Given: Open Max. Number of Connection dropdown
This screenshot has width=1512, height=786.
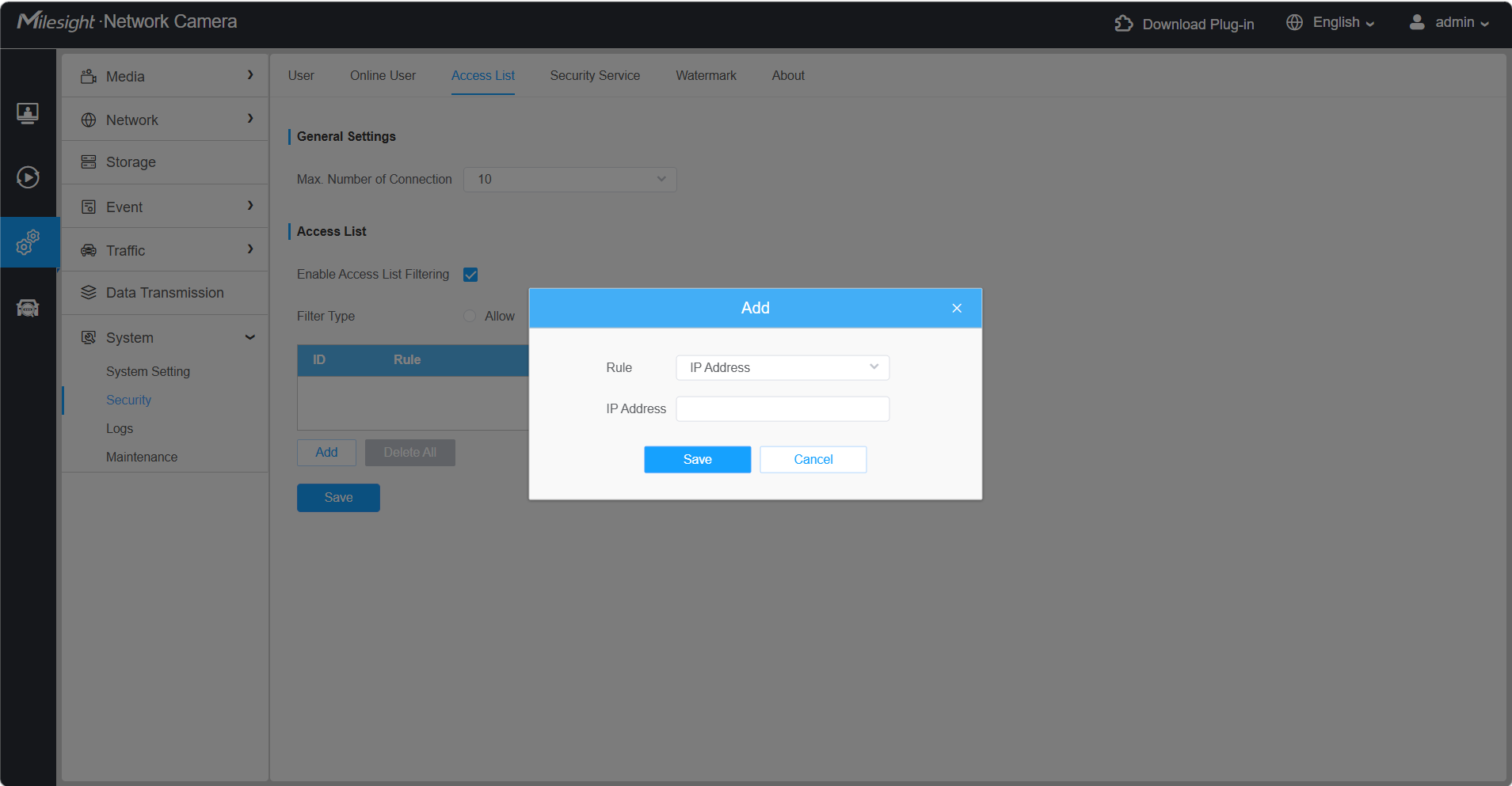Looking at the screenshot, I should coord(570,179).
